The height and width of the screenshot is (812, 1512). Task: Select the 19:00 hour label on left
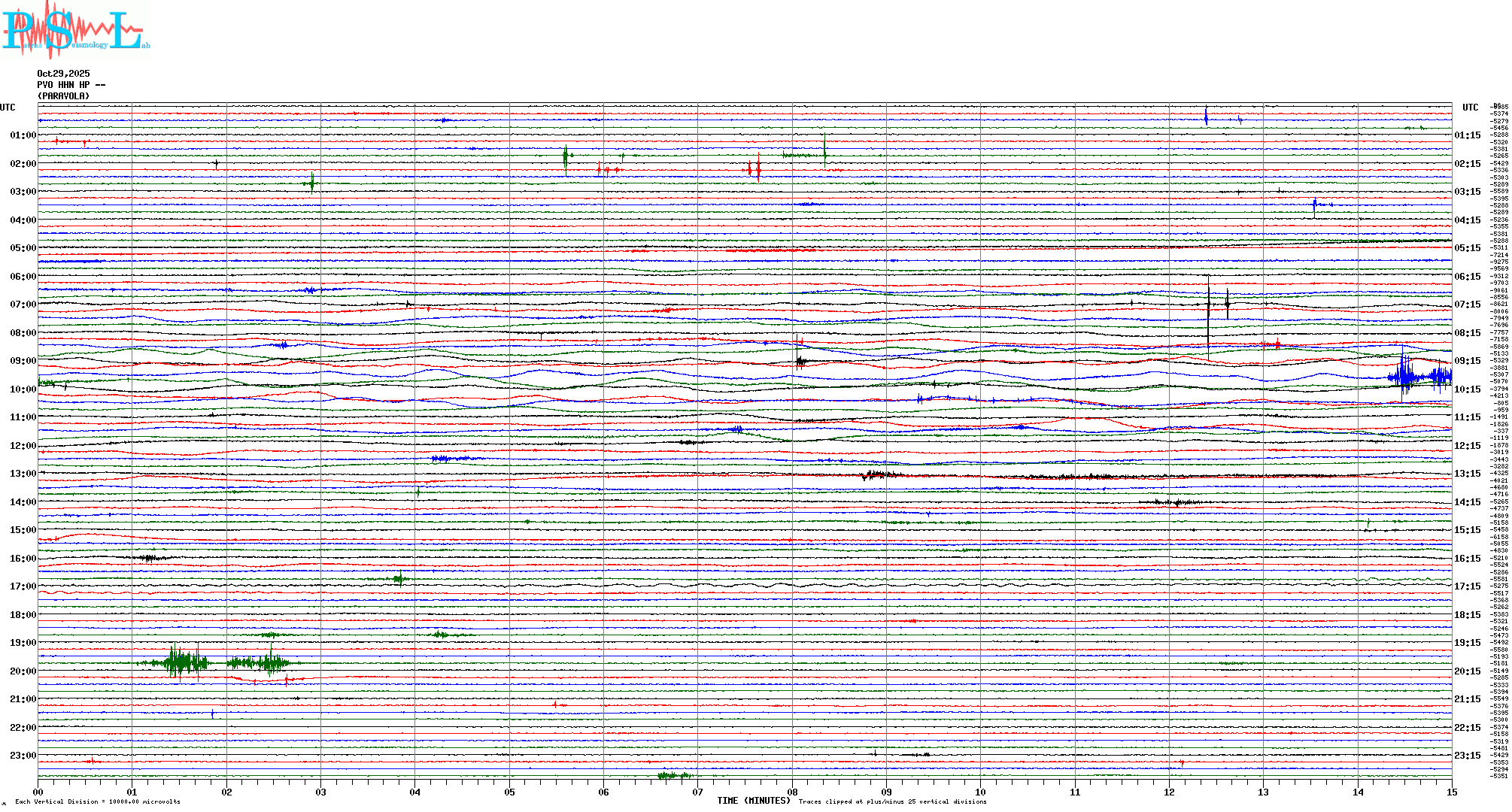(23, 643)
